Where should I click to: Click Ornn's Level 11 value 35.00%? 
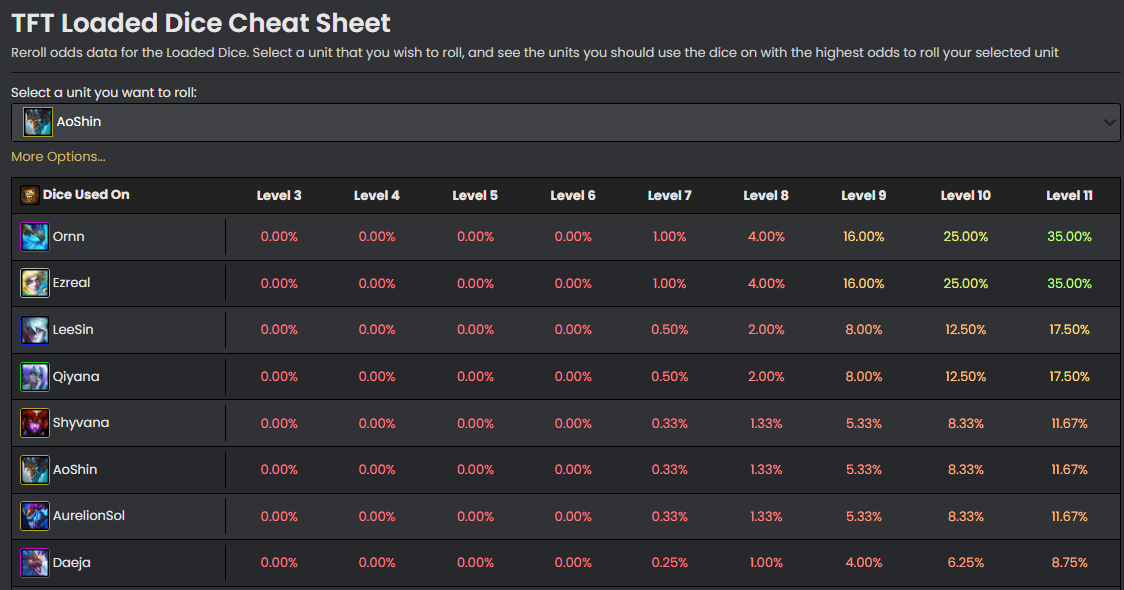coord(1070,237)
